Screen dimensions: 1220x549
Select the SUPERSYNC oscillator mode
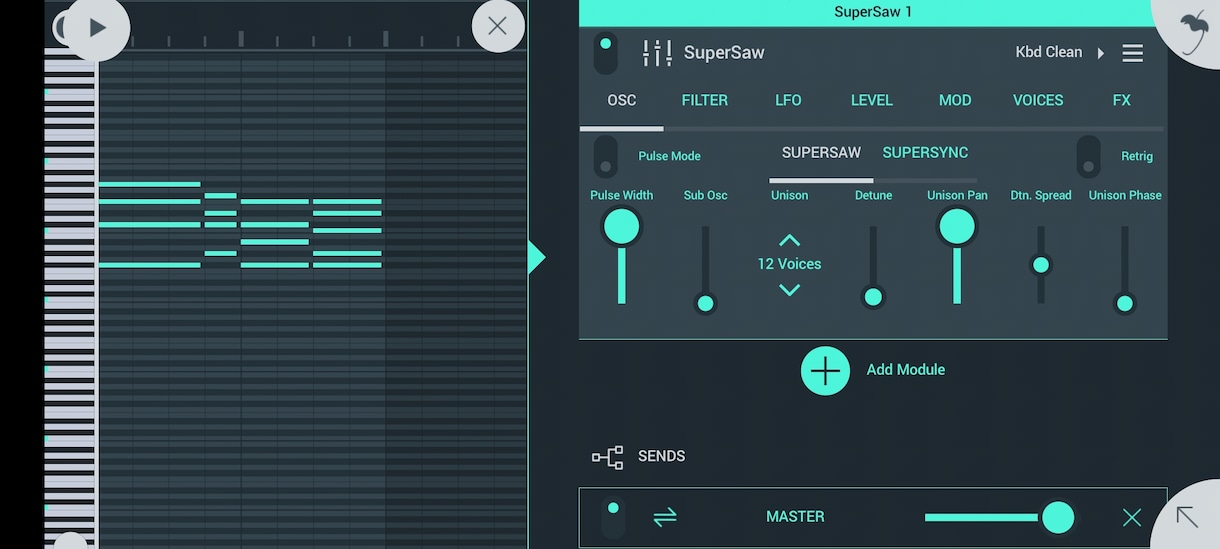tap(925, 153)
